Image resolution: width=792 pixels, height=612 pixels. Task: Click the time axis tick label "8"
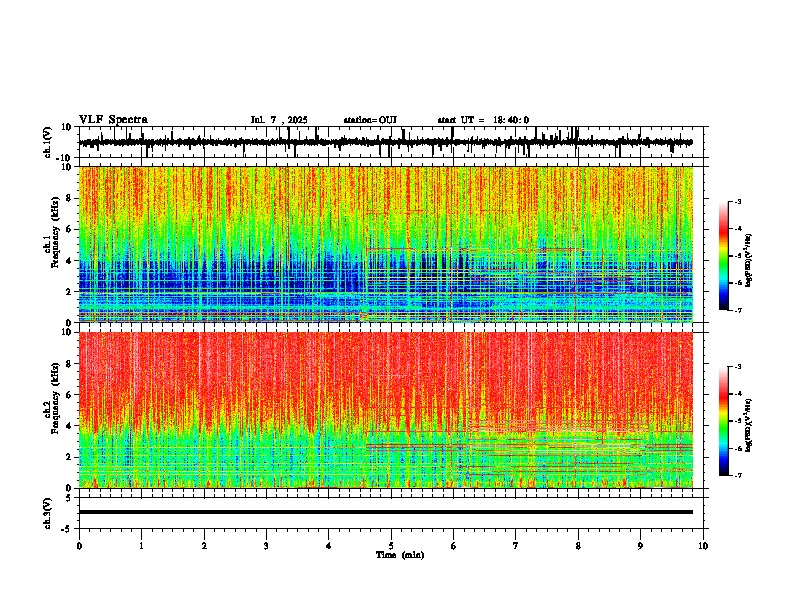point(578,546)
